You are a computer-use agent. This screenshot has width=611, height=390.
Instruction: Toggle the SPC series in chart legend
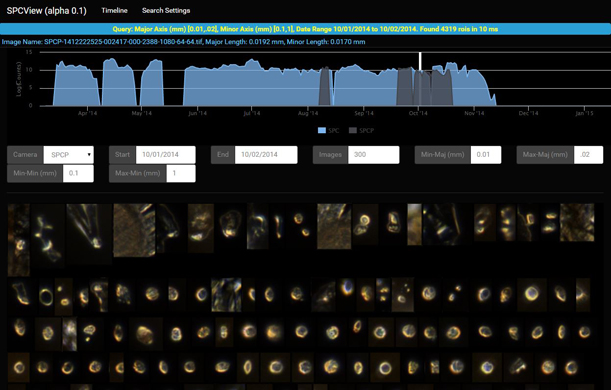tap(328, 131)
